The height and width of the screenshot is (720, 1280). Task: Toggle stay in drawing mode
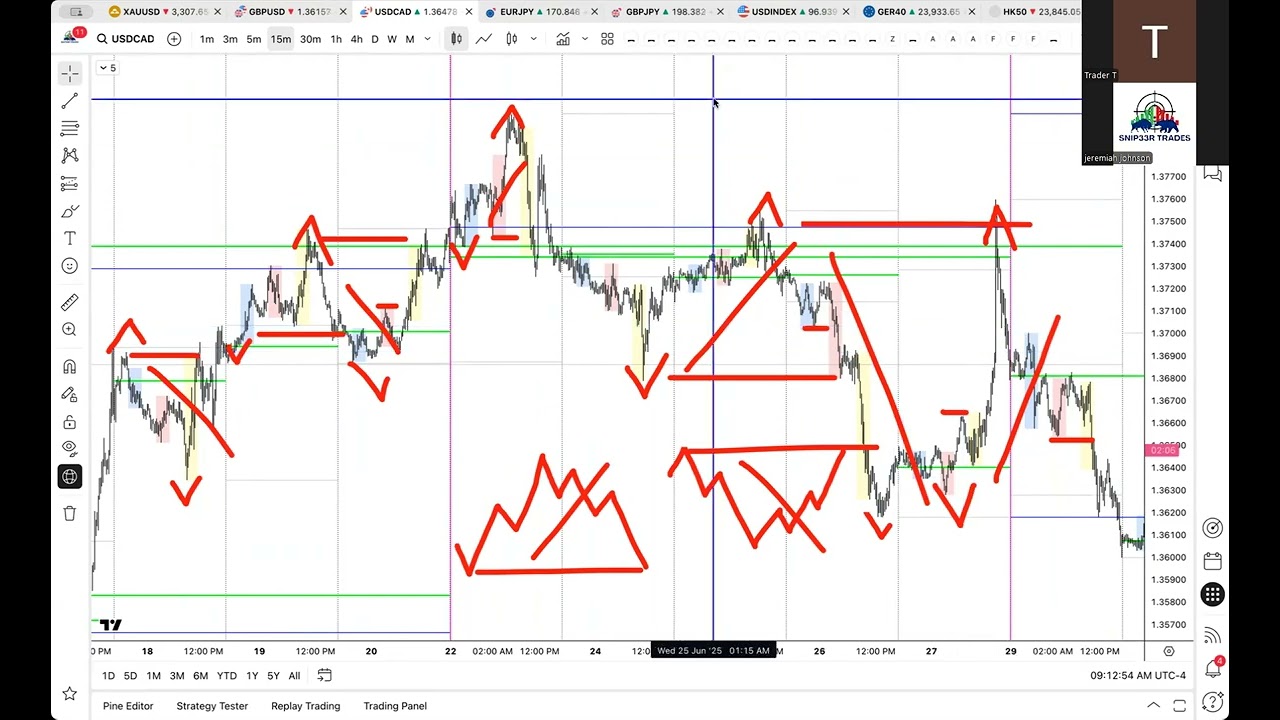[x=69, y=395]
